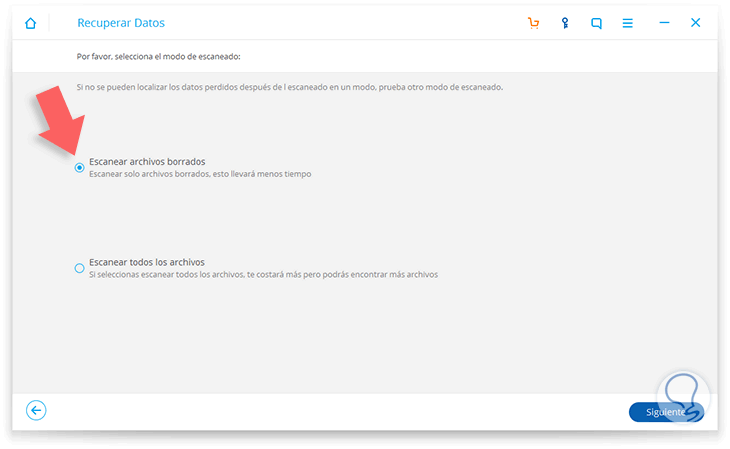Select the 'Escanear archivos borrados' radio button

(x=80, y=168)
